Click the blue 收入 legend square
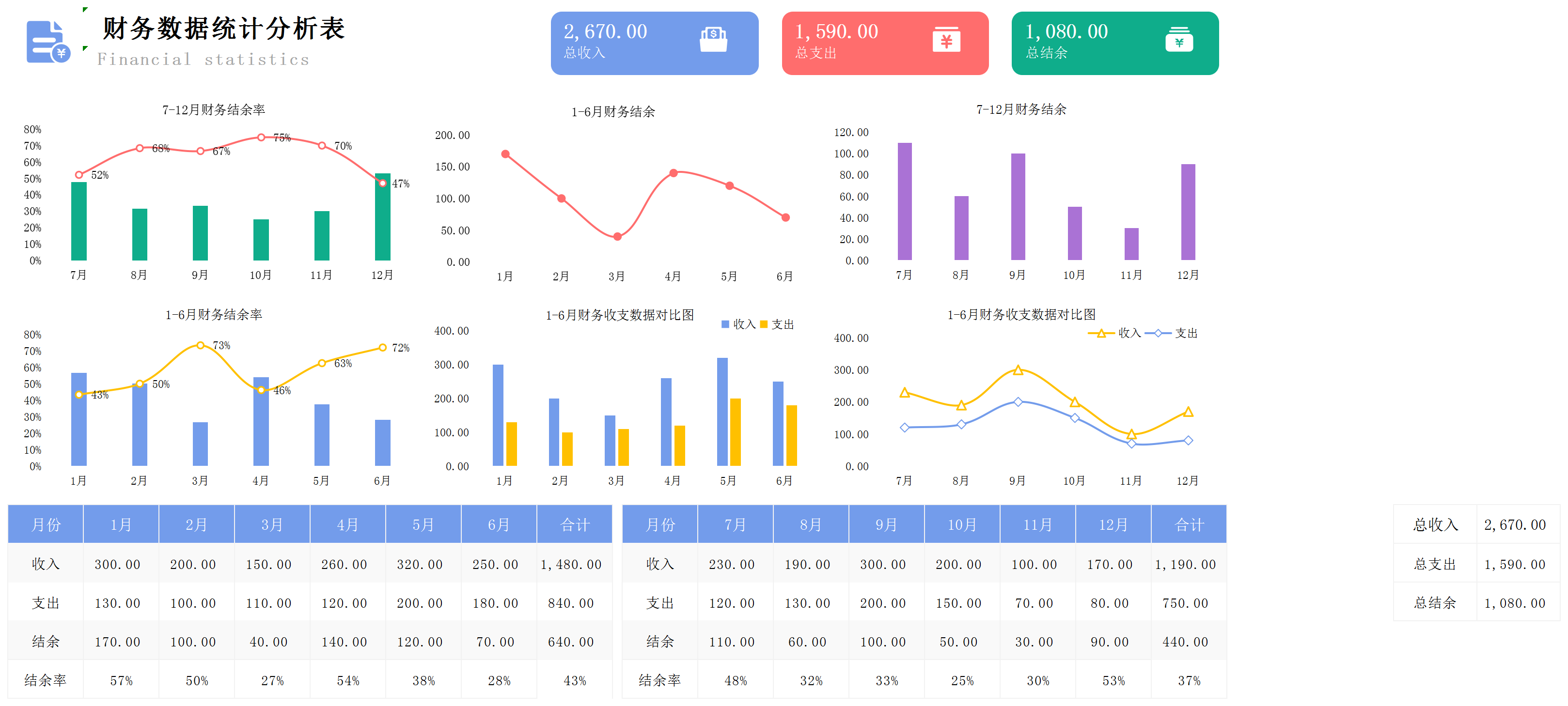This screenshot has width=1568, height=706. pos(725,324)
